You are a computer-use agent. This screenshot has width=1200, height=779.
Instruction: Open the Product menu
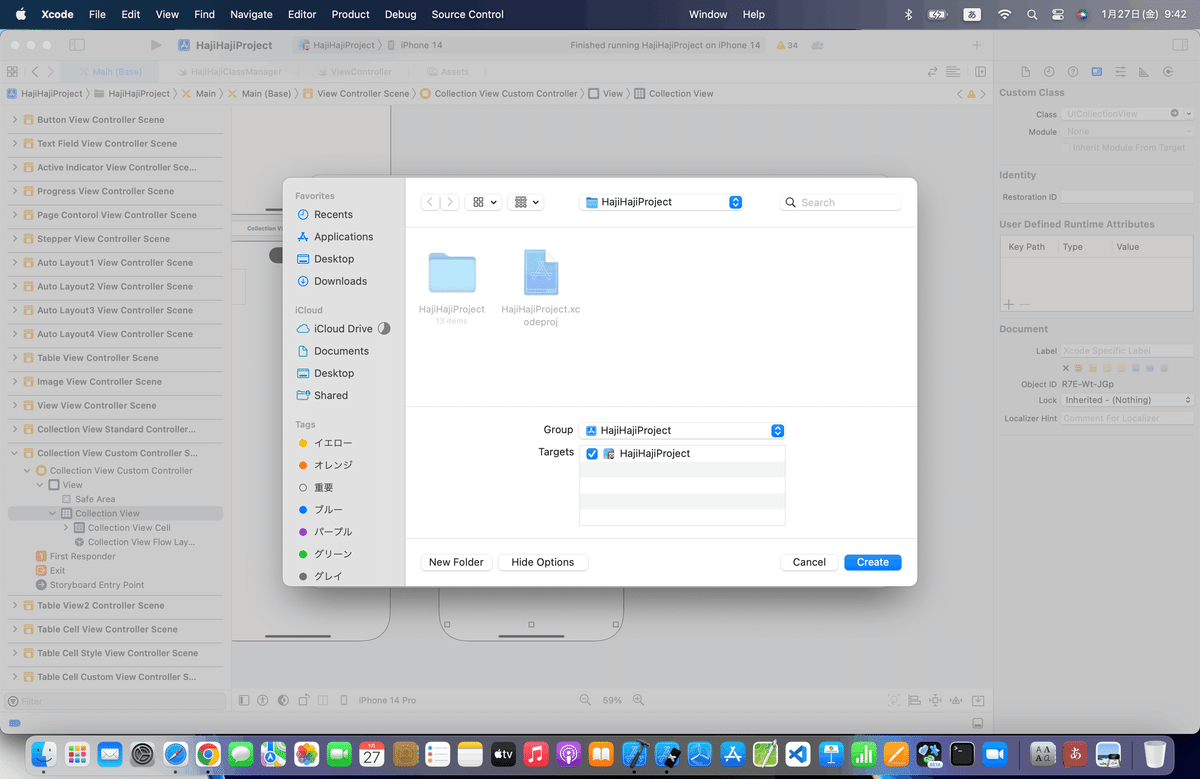click(x=350, y=14)
